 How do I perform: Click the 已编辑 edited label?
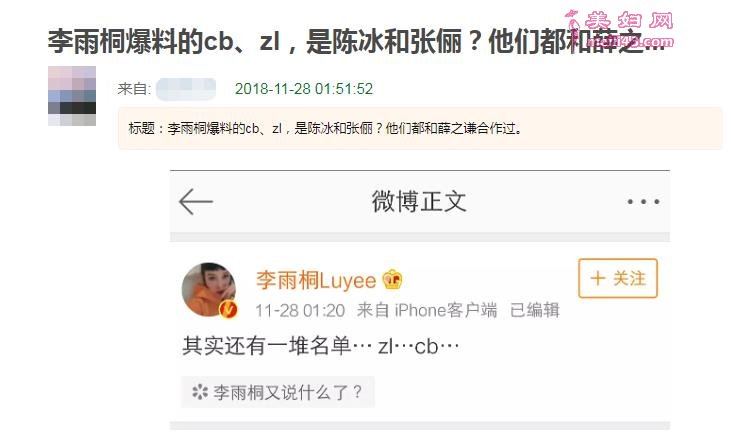[535, 310]
